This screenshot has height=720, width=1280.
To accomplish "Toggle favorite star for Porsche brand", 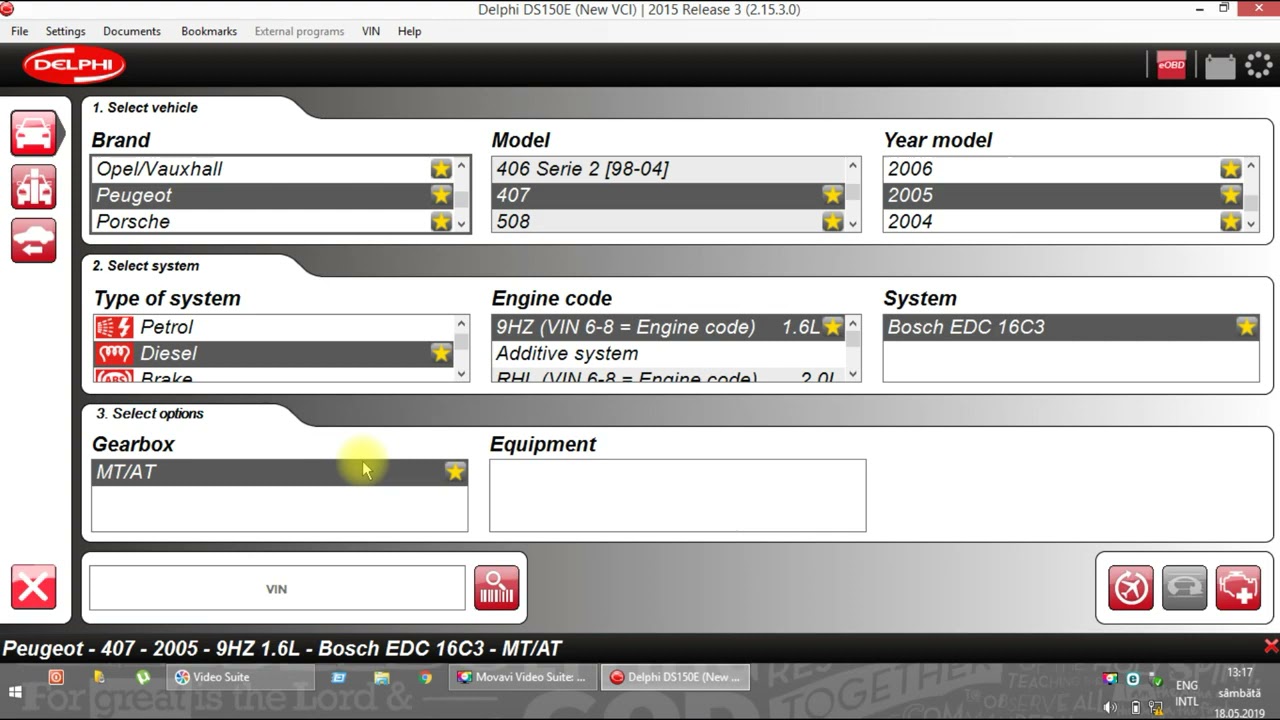I will point(441,222).
